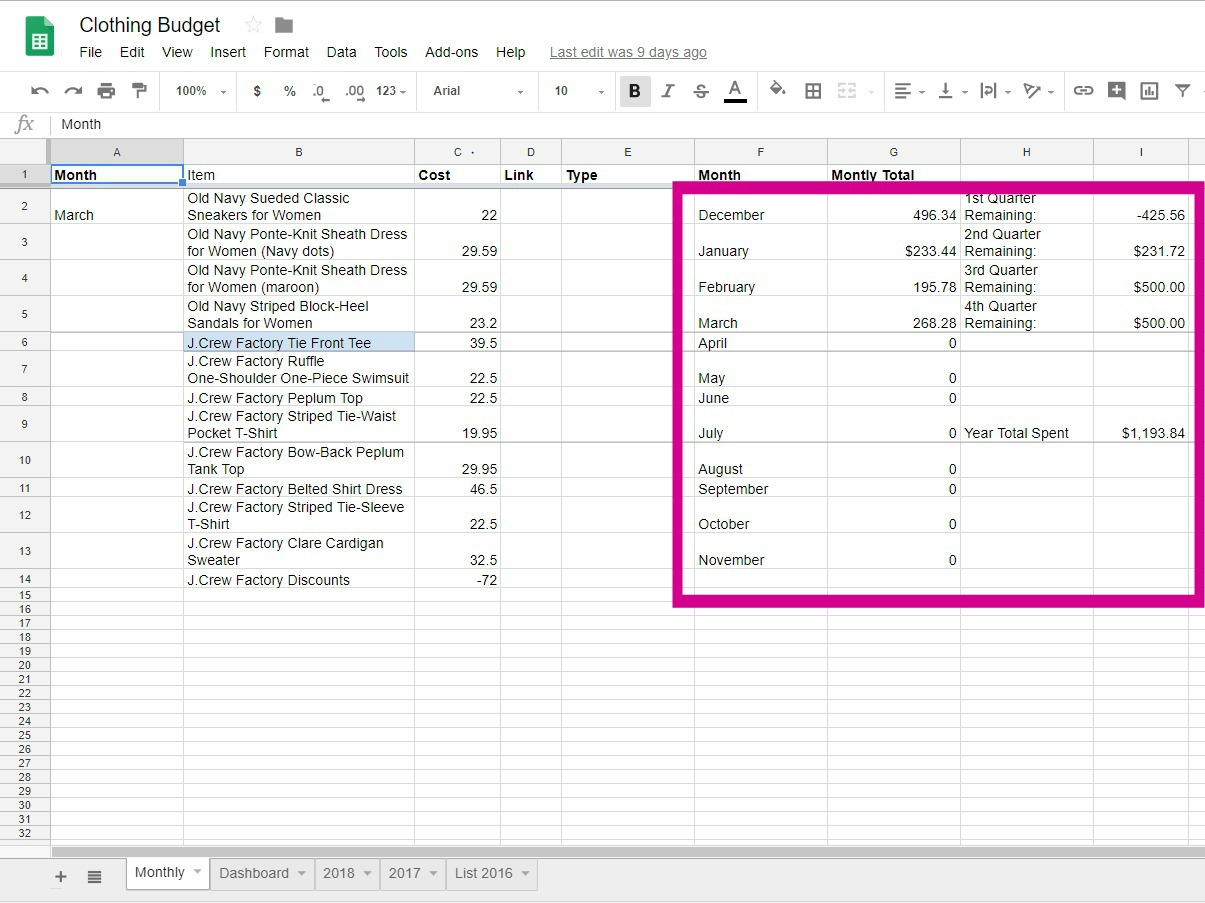Open the Borders tool
The width and height of the screenshot is (1205, 903).
pyautogui.click(x=813, y=91)
